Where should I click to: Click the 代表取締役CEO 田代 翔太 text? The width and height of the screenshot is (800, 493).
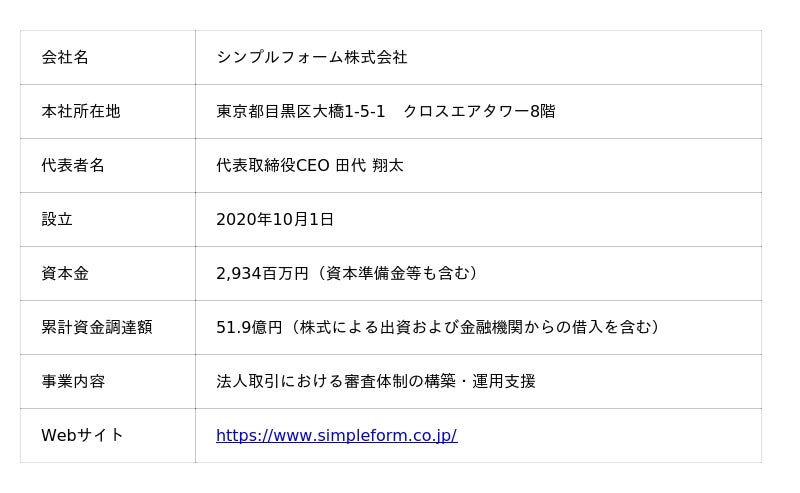click(x=310, y=166)
